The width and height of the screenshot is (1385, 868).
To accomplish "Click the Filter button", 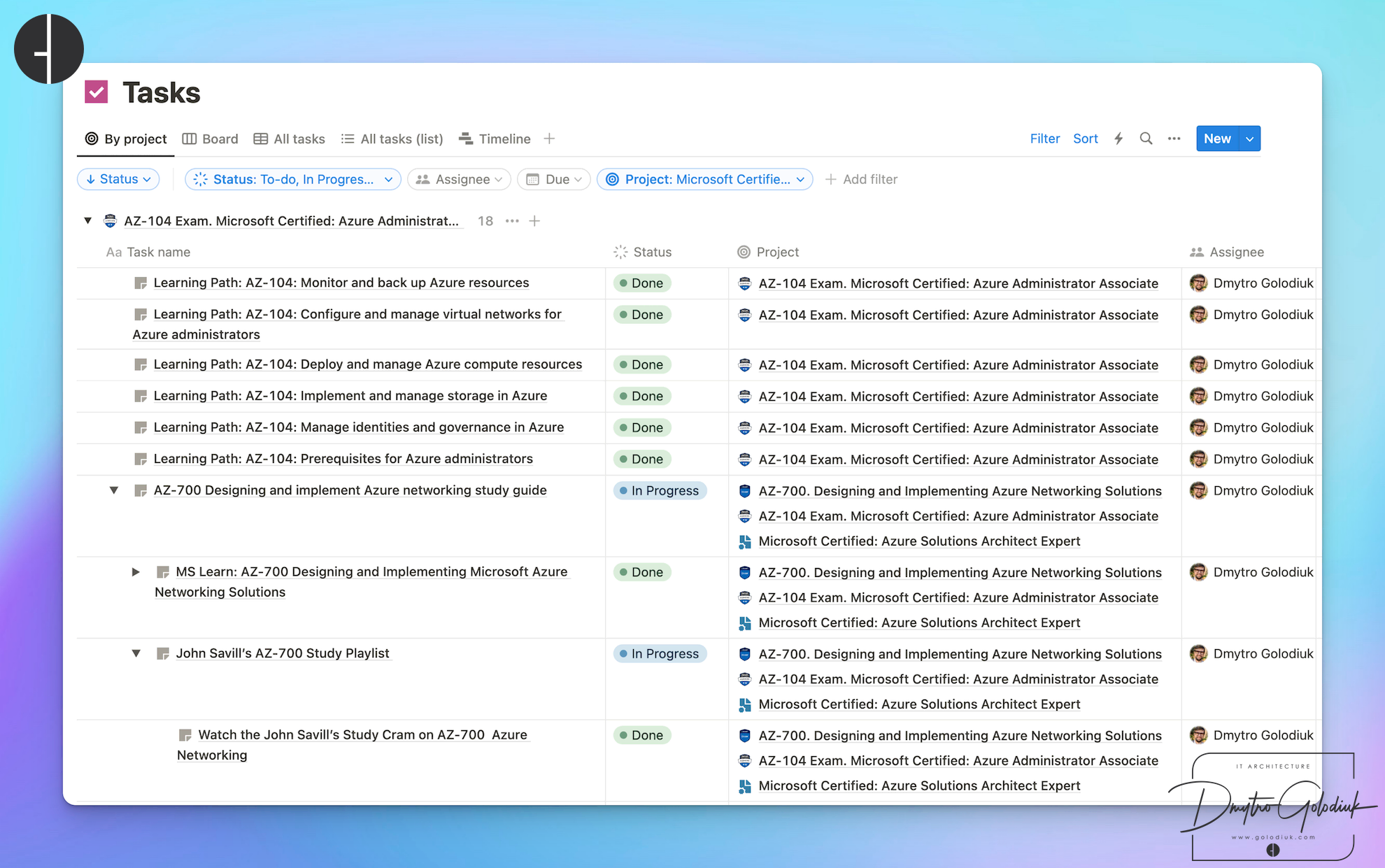I will (x=1044, y=138).
